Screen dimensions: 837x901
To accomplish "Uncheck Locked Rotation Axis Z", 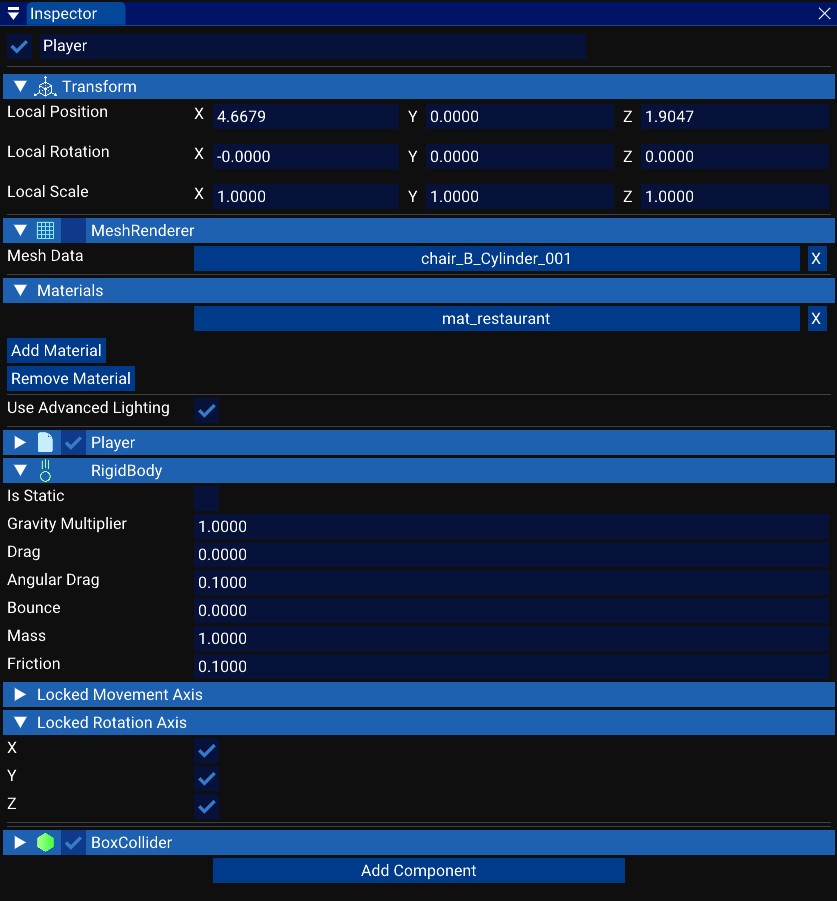I will pos(206,806).
